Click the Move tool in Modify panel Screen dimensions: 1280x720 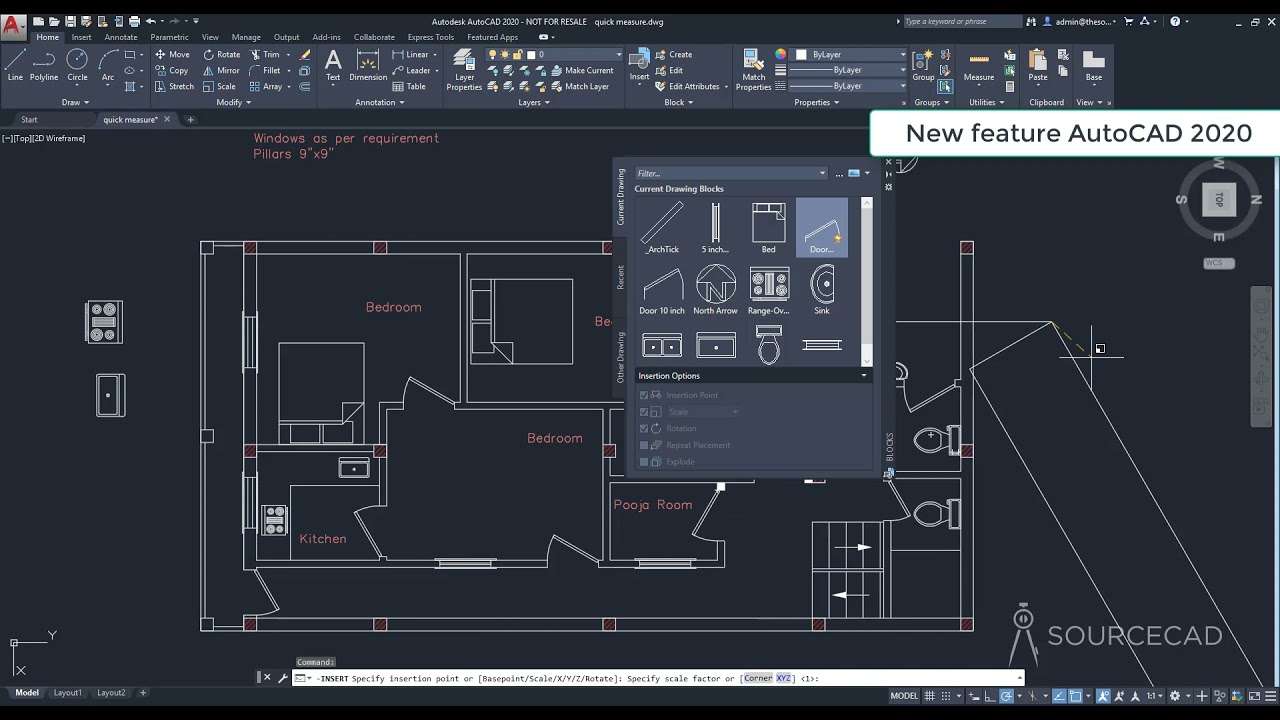click(172, 55)
